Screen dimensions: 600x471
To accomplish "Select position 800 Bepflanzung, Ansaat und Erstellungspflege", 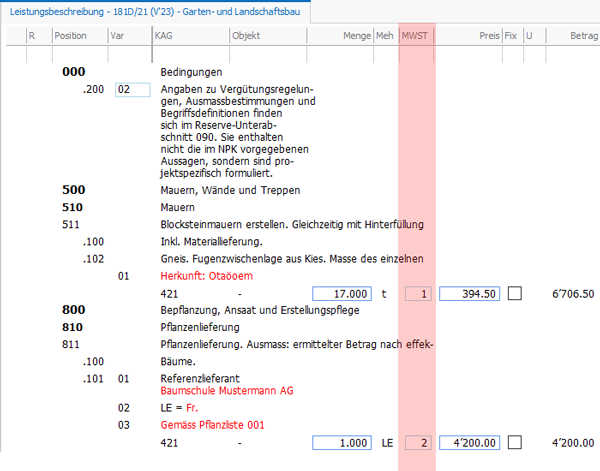I will point(210,310).
